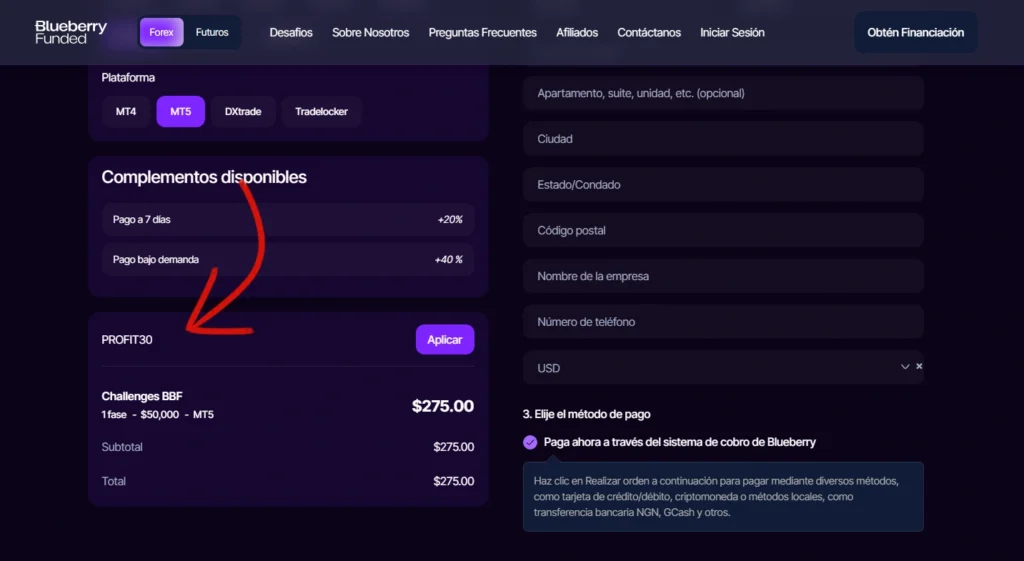Click the PROFIT30 coupon code field
Image resolution: width=1024 pixels, height=561 pixels.
coord(250,340)
